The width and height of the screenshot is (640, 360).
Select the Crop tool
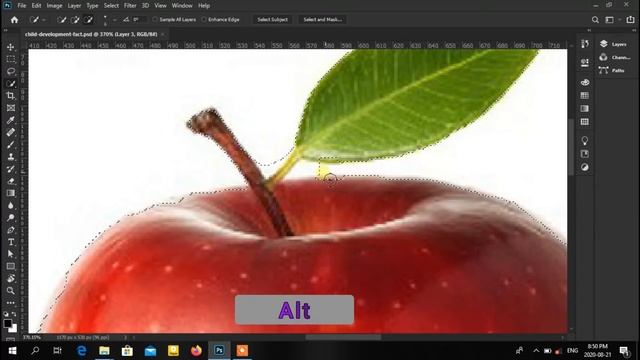click(x=11, y=96)
